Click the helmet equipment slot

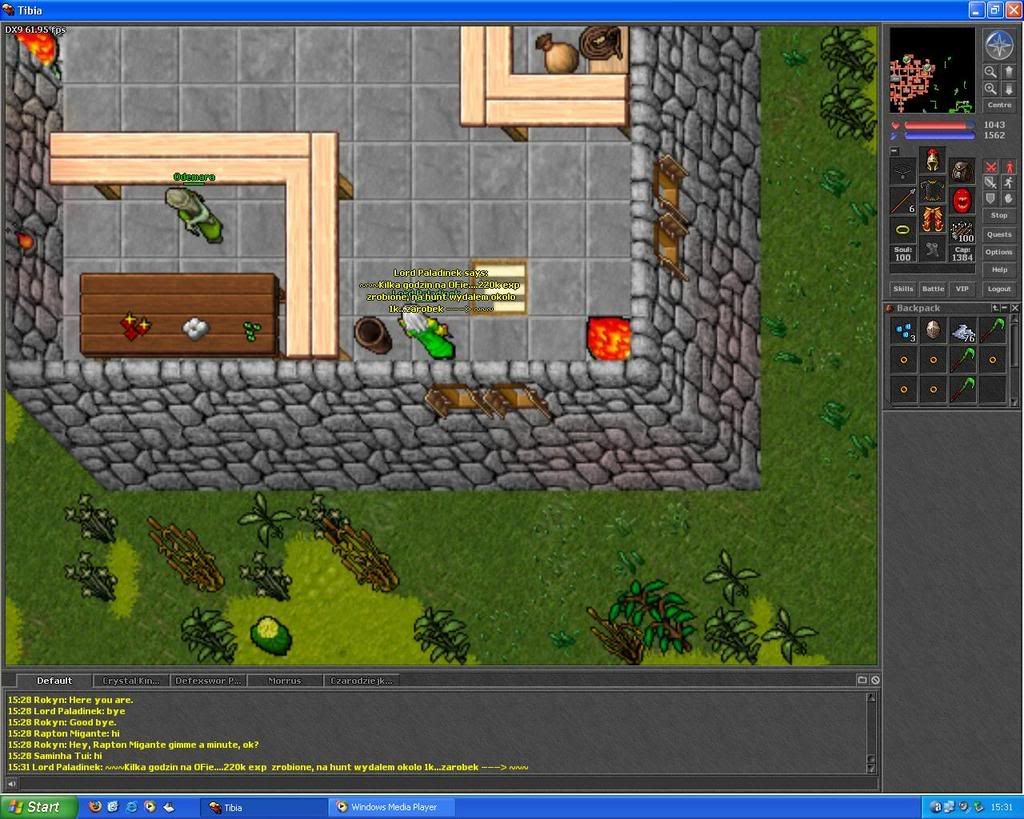tap(933, 159)
